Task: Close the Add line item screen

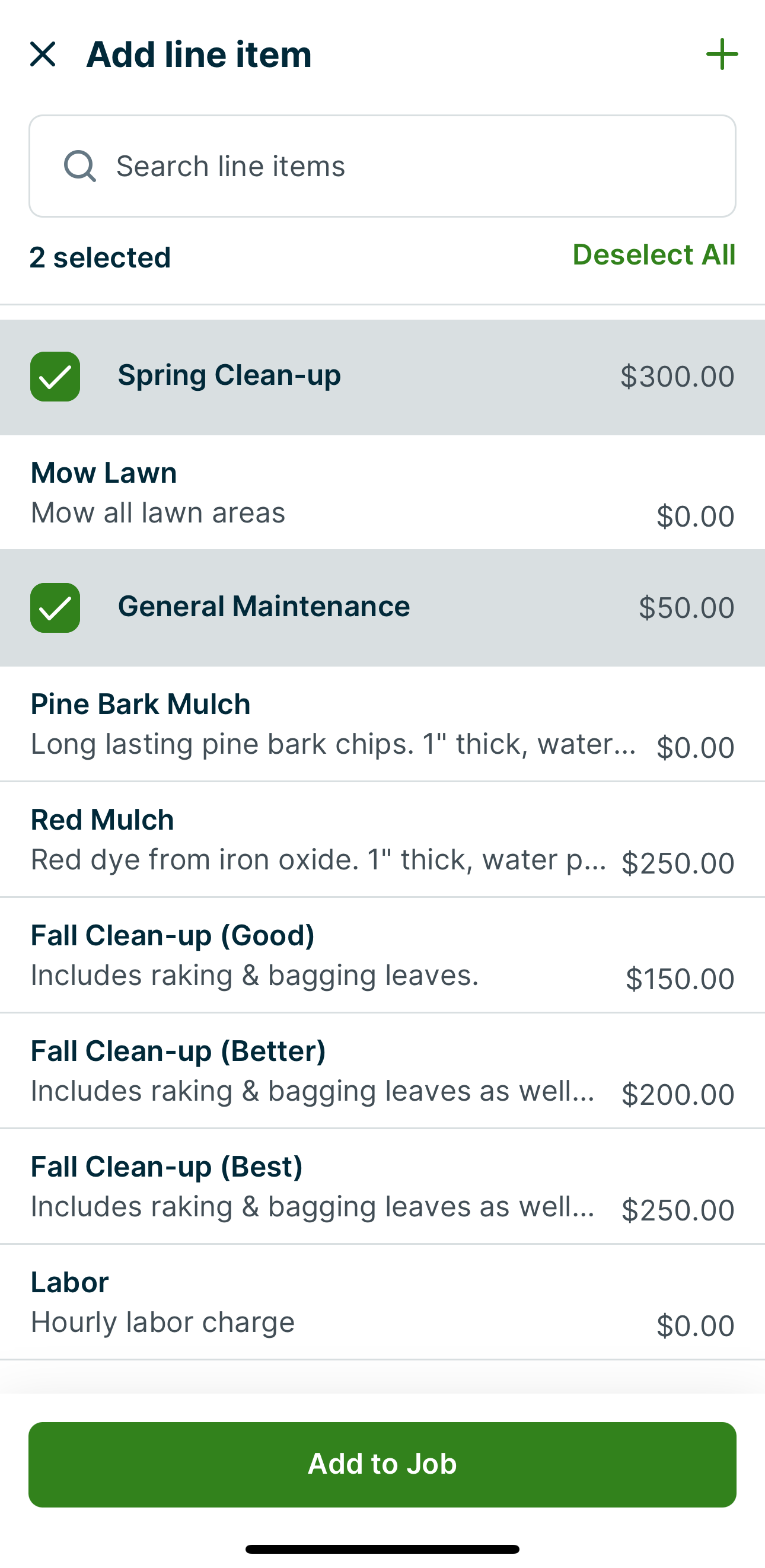Action: [x=43, y=54]
